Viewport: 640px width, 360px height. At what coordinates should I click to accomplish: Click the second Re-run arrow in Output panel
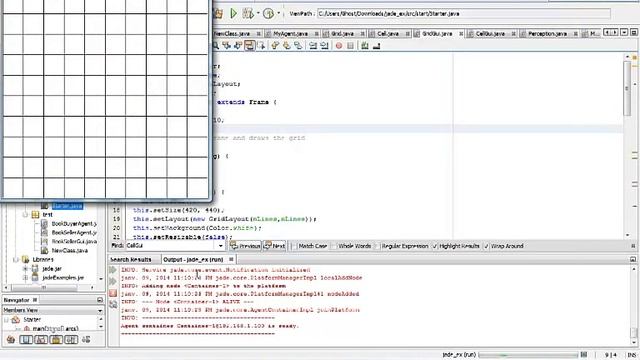tap(113, 281)
